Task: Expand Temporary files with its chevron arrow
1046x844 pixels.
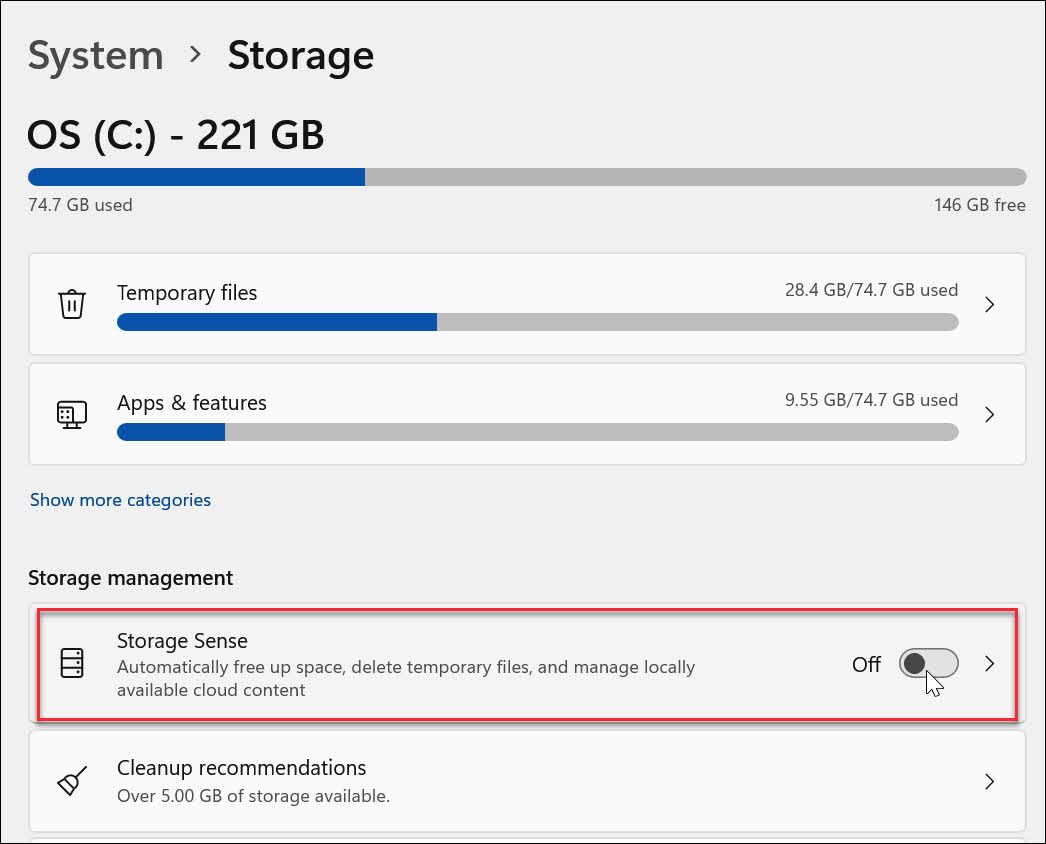Action: (x=989, y=304)
